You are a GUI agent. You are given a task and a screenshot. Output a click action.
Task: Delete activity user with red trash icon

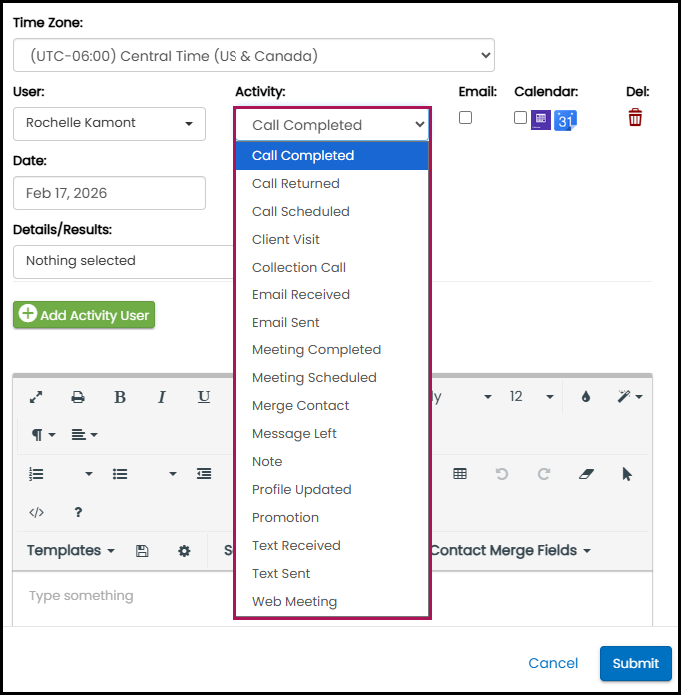click(x=635, y=117)
